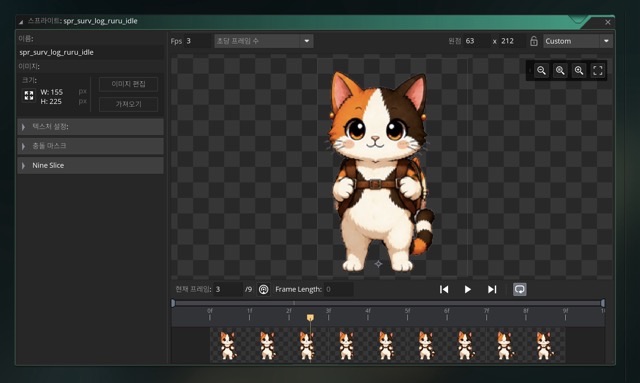Screen dimensions: 640x383
Task: Select the sixth frame thumbnail at 5f
Action: 428,345
